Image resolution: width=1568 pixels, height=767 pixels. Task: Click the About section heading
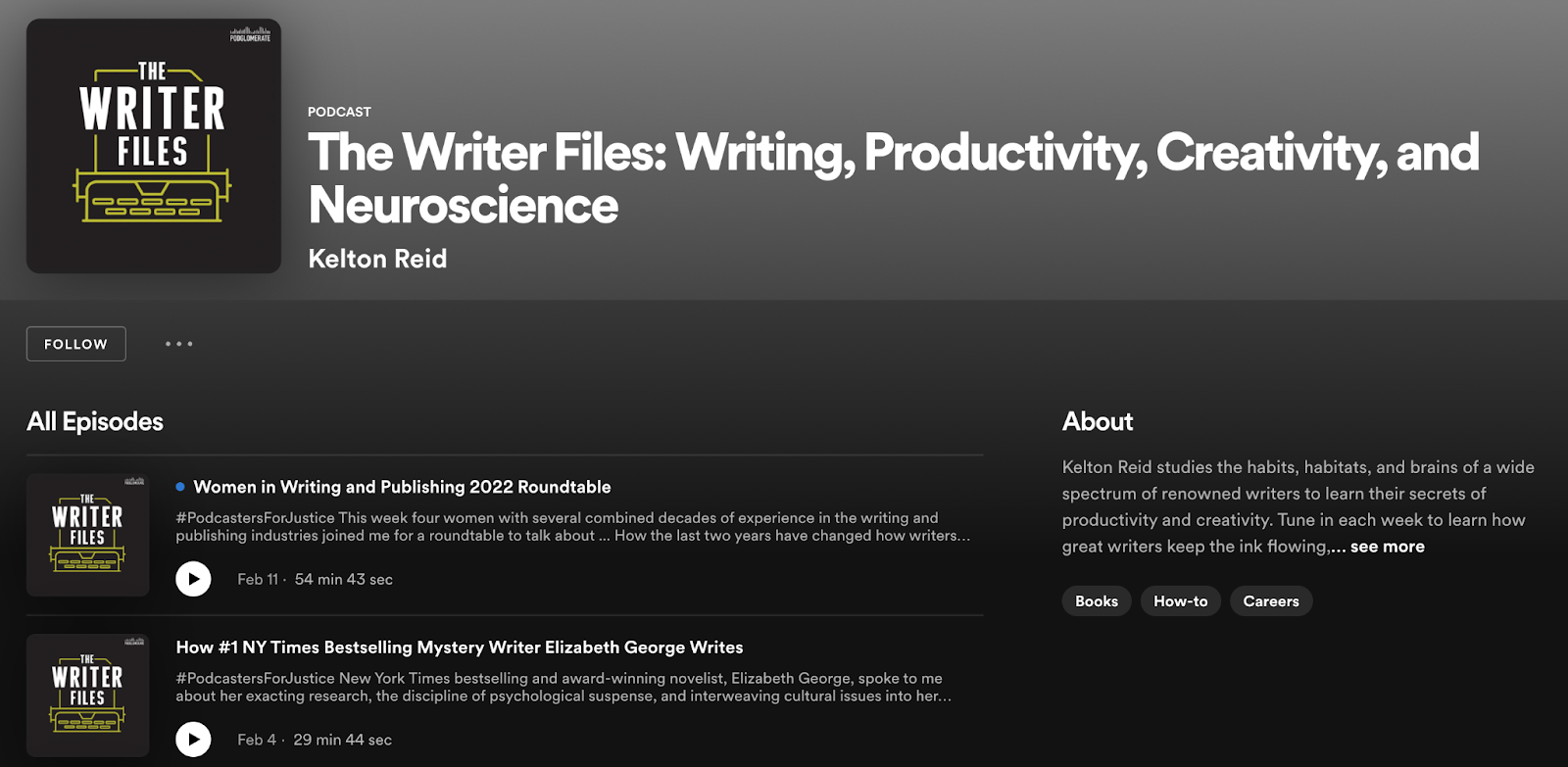(1098, 422)
